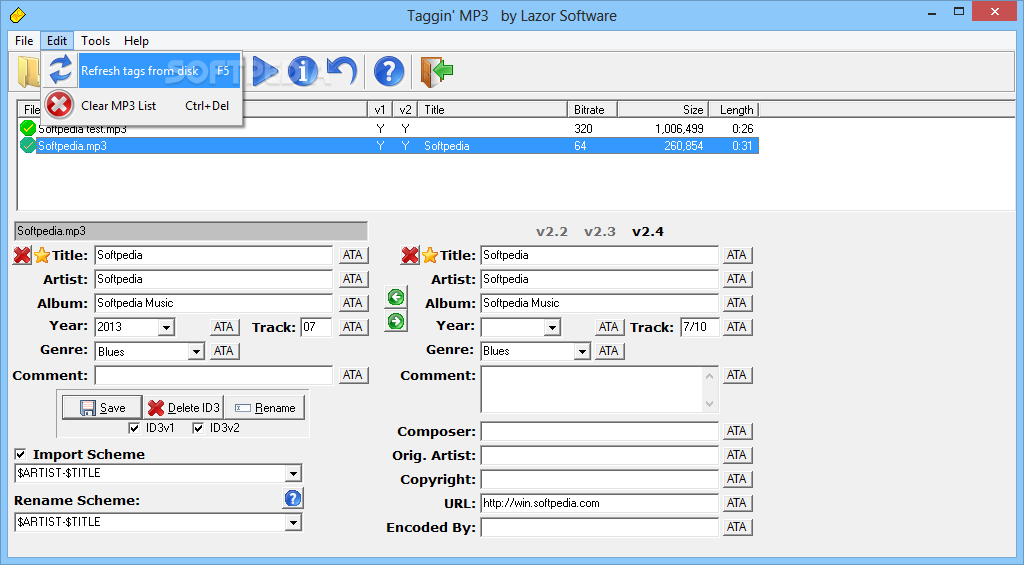Click ATA next to ID3v2 Composer field
1024x565 pixels.
737,431
